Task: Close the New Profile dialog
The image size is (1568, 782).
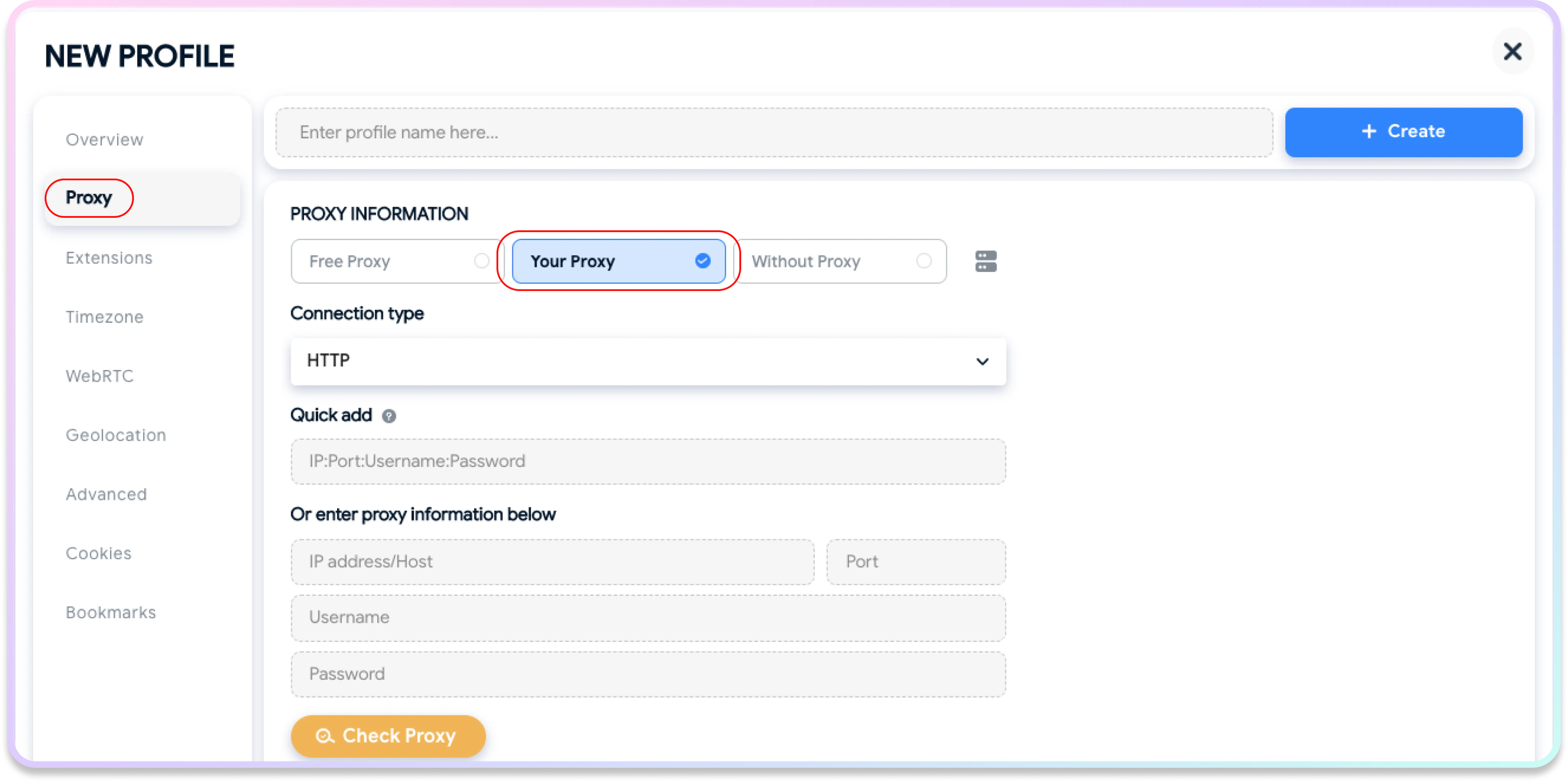Action: coord(1512,52)
